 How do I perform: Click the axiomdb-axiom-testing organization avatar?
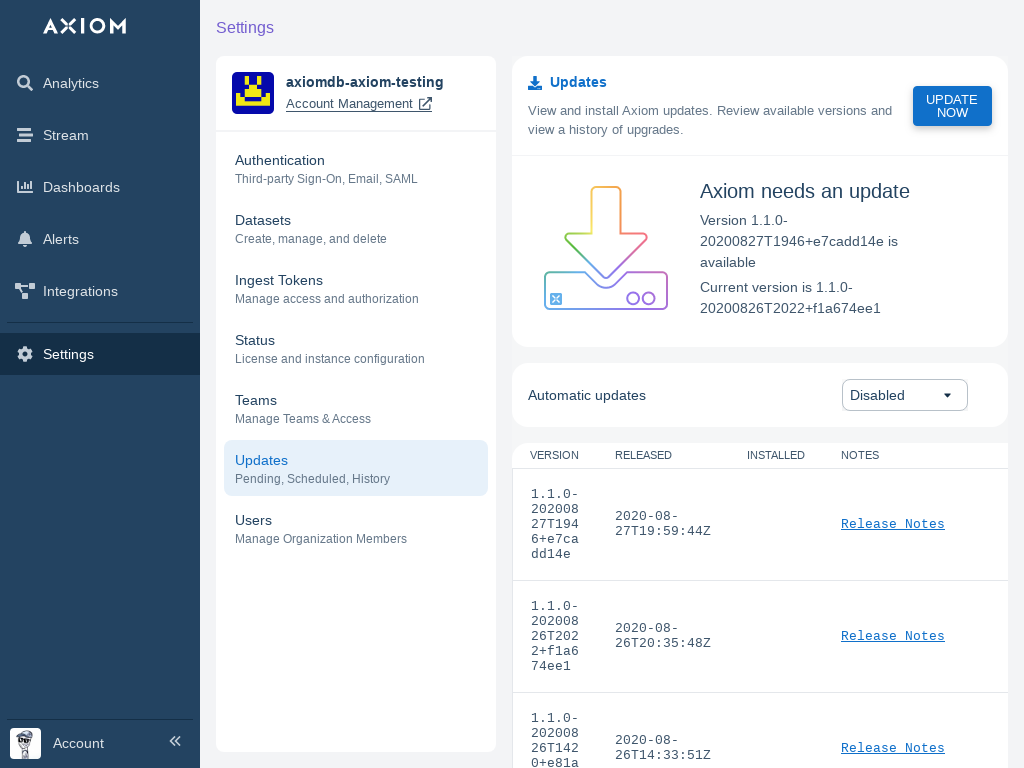click(253, 93)
